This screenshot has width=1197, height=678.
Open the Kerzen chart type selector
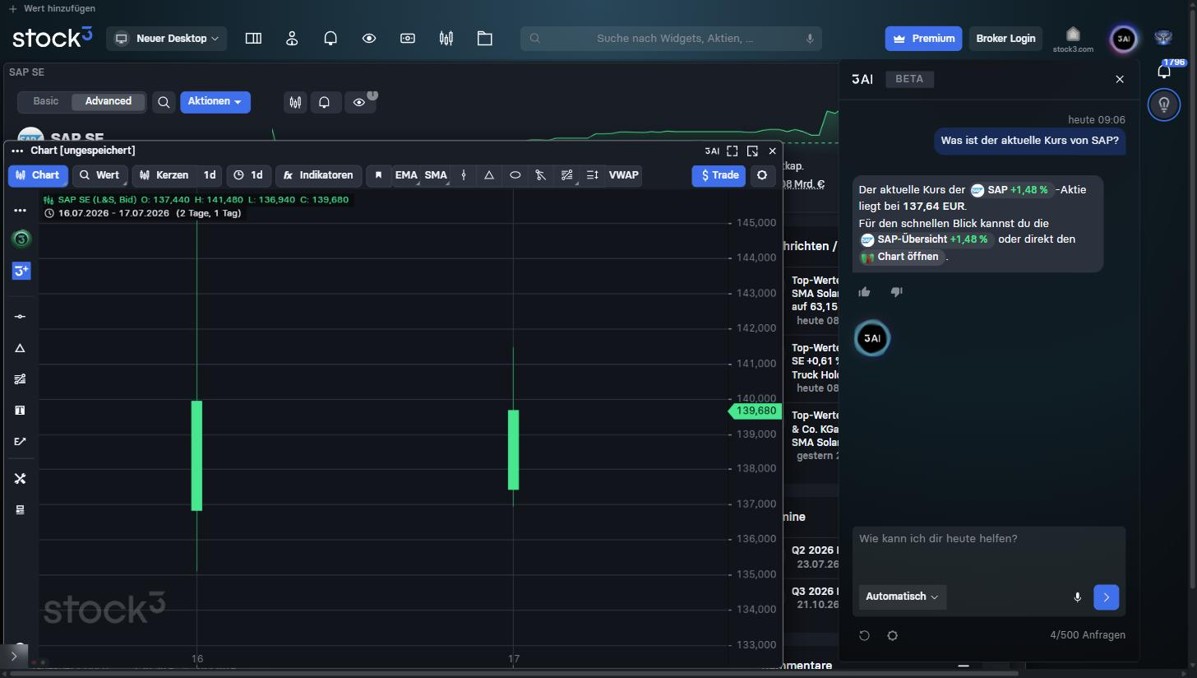pos(164,175)
